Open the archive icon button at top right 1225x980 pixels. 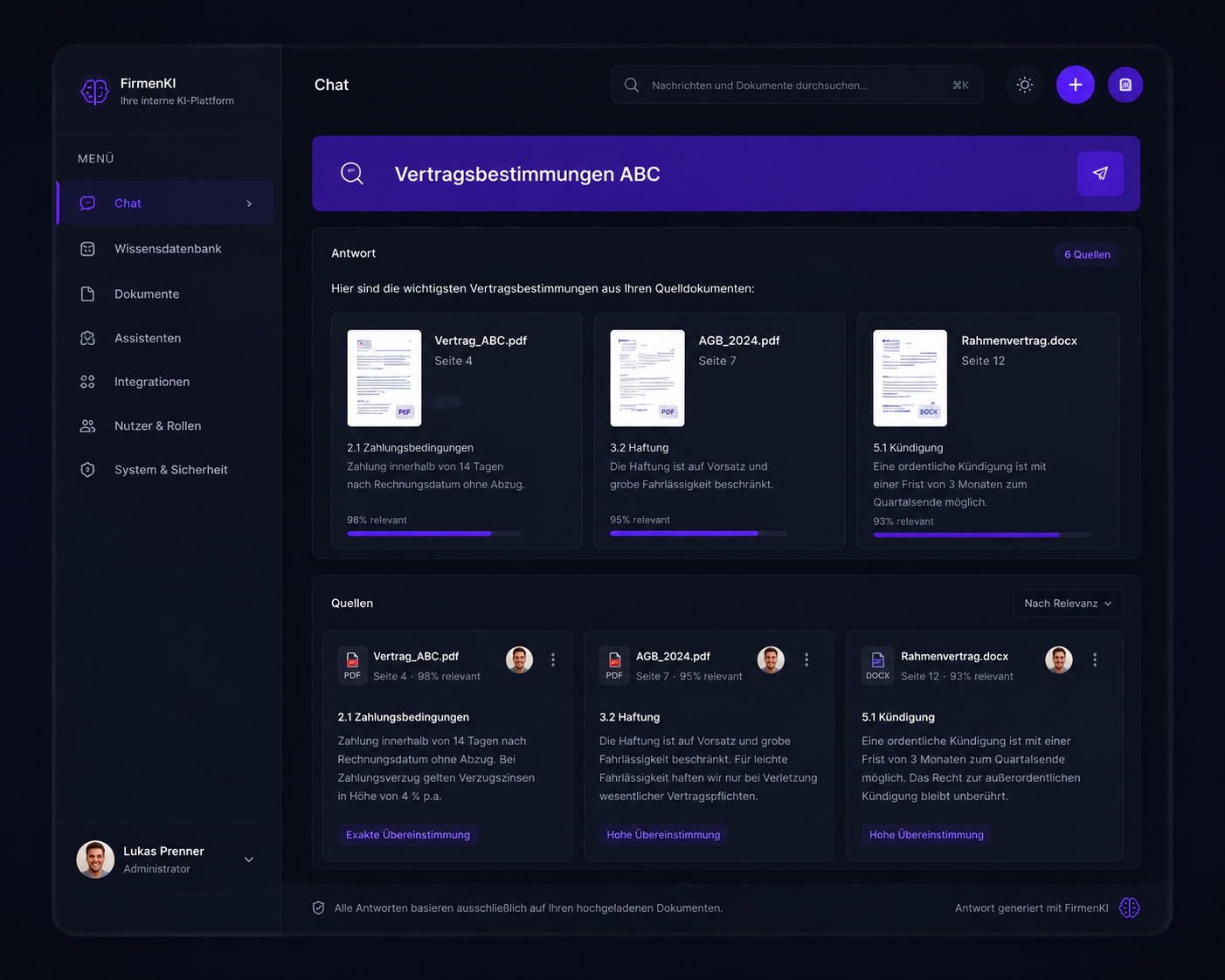(x=1125, y=85)
